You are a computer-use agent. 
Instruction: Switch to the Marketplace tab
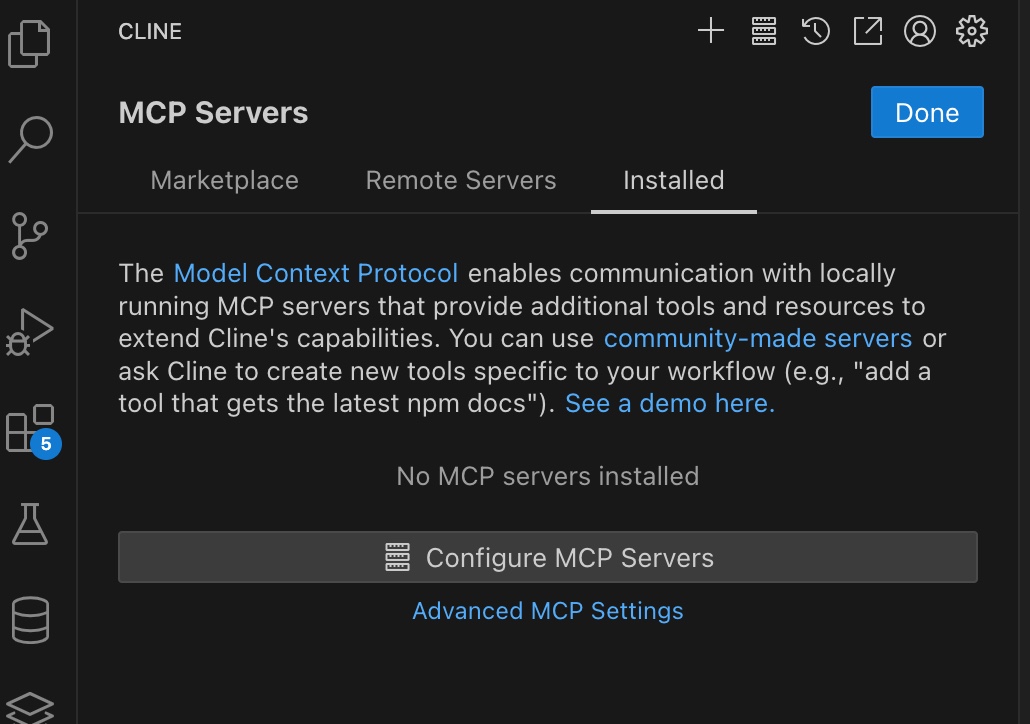pyautogui.click(x=225, y=181)
